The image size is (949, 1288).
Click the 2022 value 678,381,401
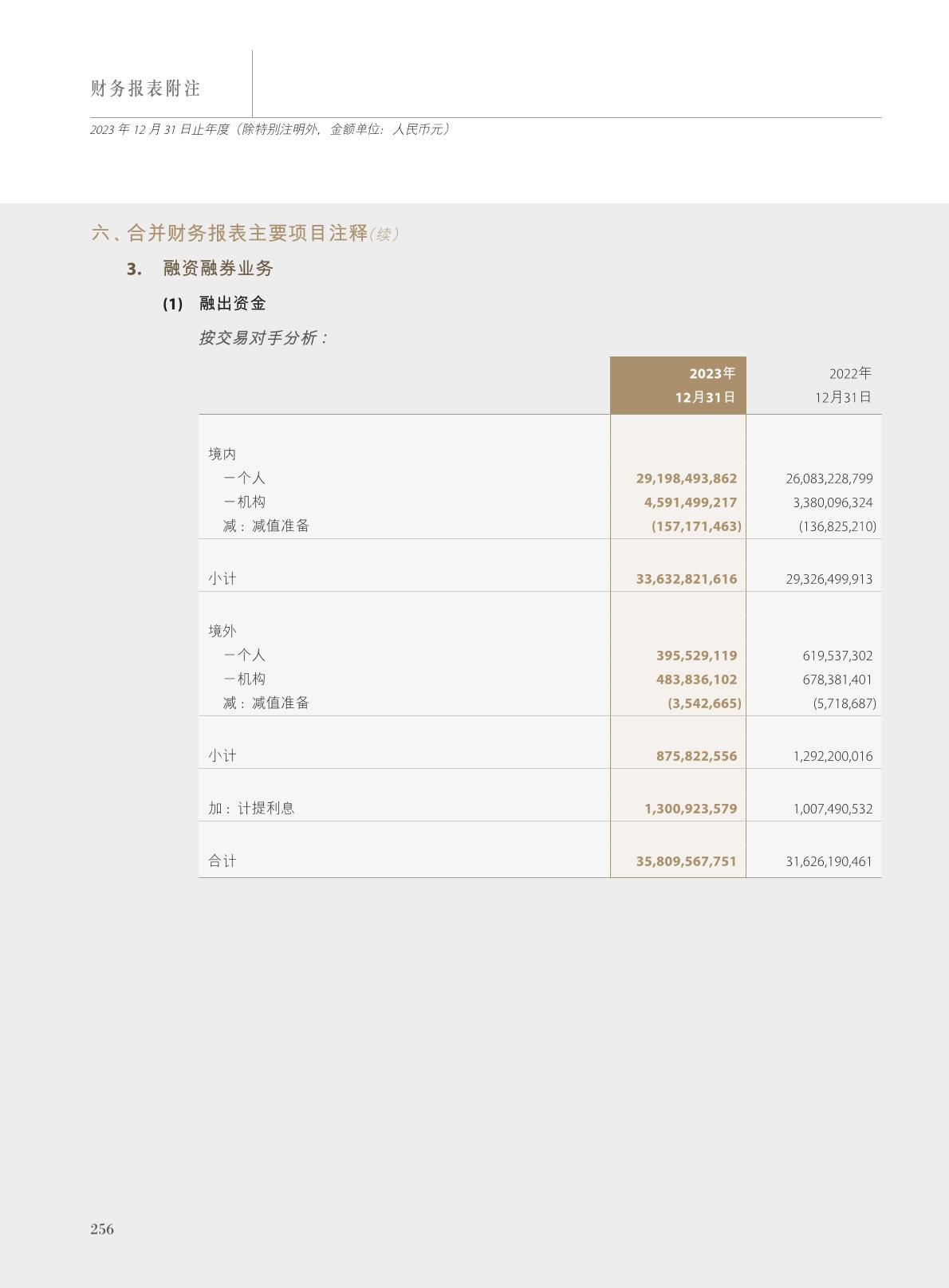point(837,679)
